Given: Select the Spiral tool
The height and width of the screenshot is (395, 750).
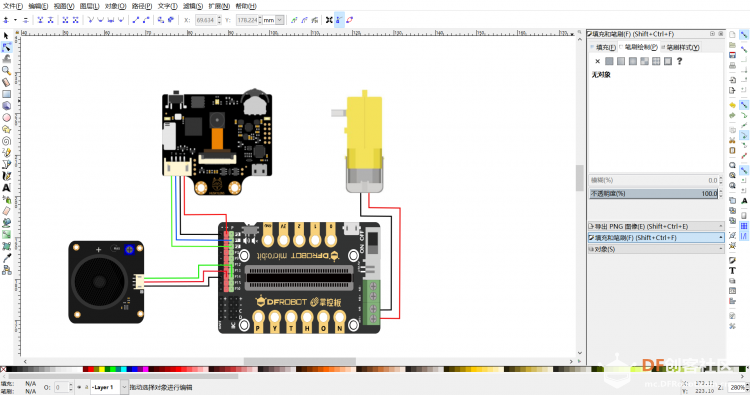Looking at the screenshot, I should coord(6,141).
